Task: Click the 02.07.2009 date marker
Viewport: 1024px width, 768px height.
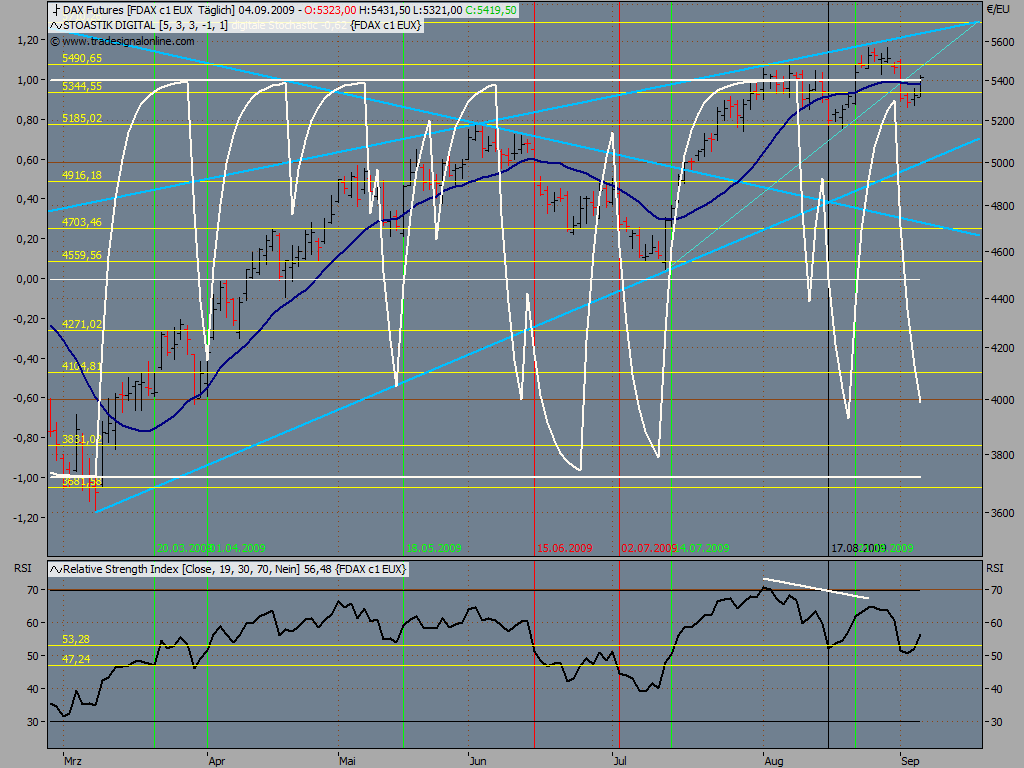Action: click(647, 548)
